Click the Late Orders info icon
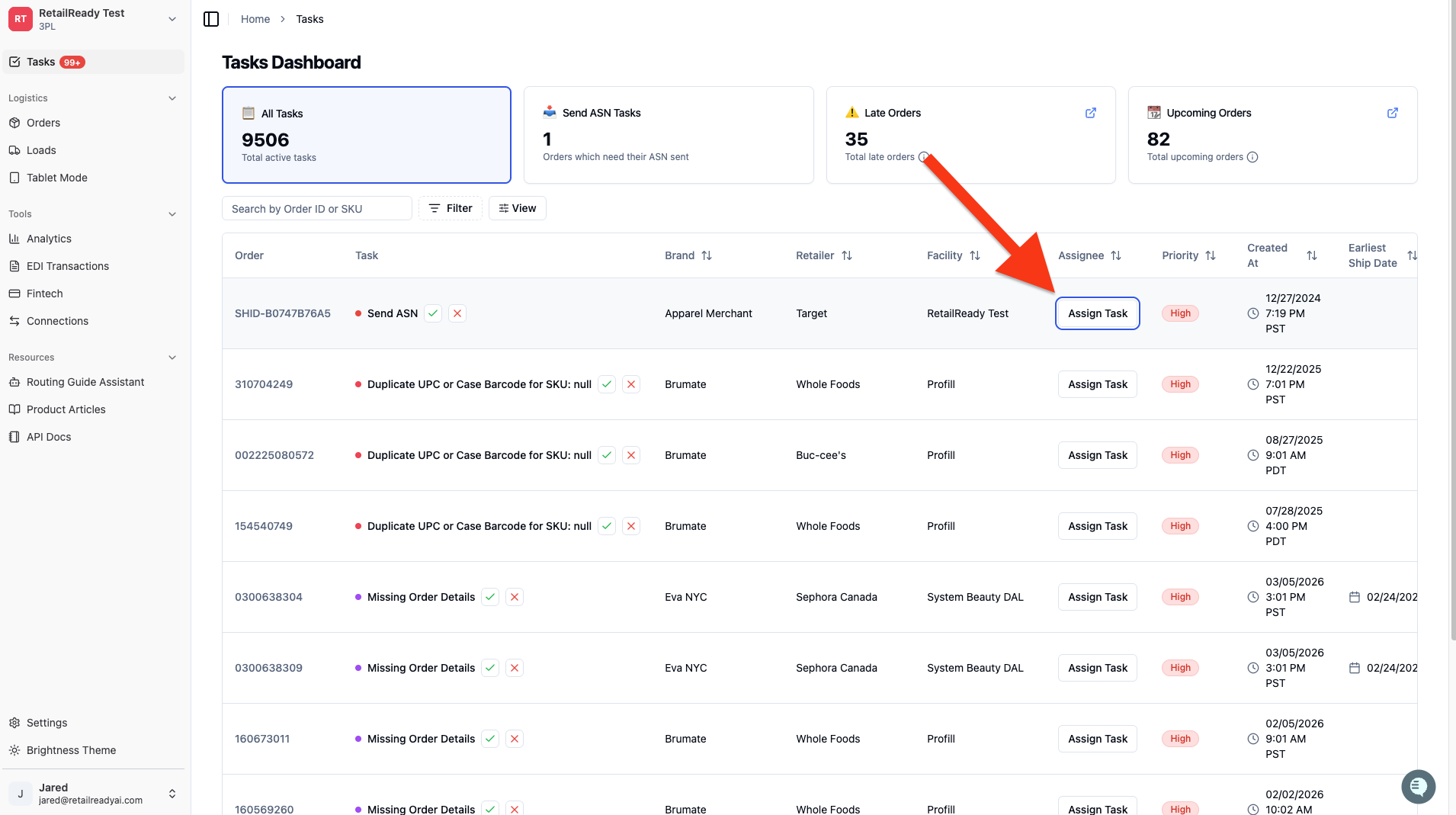Screen dimensions: 1456x815 [x=924, y=157]
